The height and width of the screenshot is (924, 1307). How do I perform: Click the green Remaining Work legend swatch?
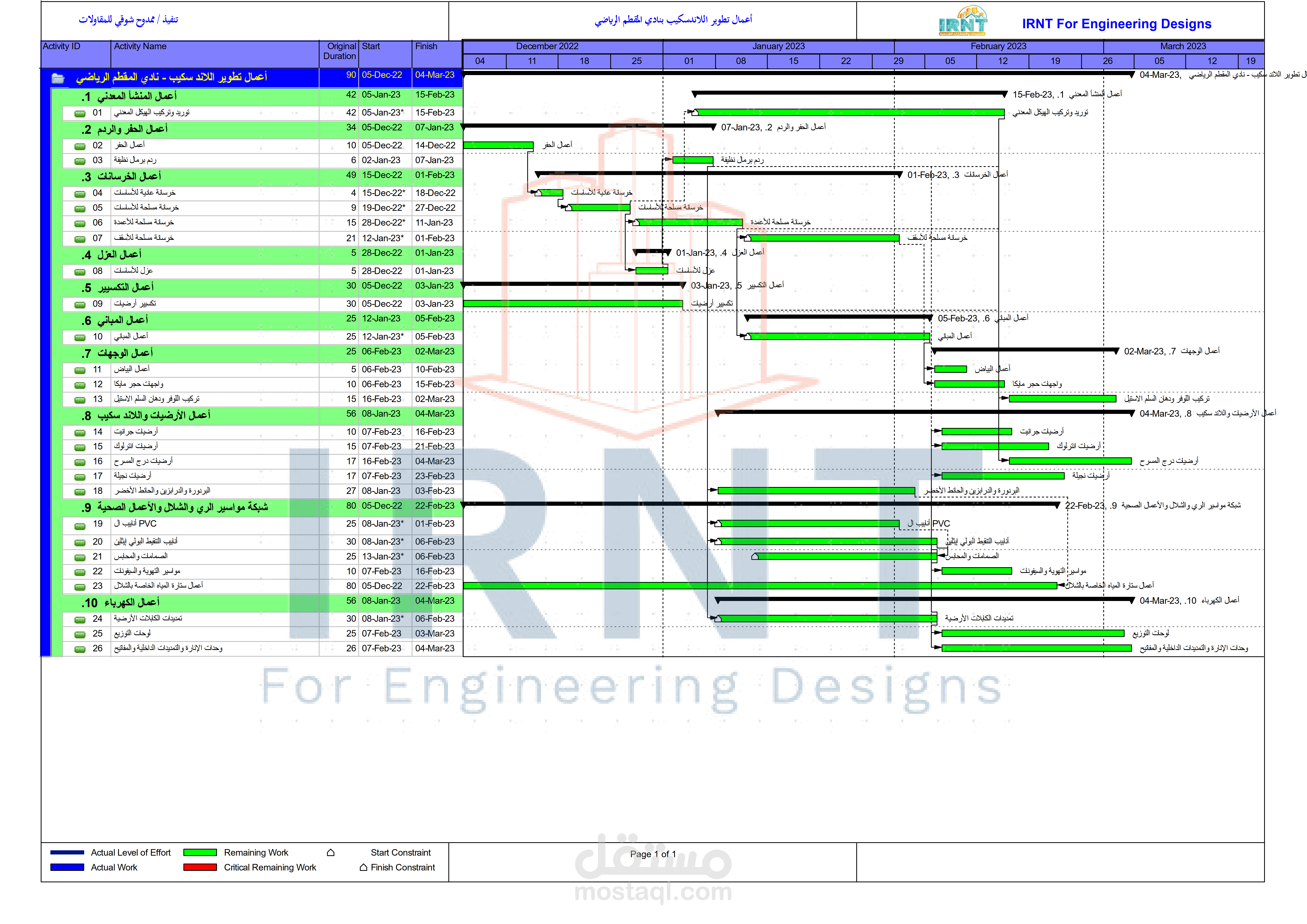200,852
